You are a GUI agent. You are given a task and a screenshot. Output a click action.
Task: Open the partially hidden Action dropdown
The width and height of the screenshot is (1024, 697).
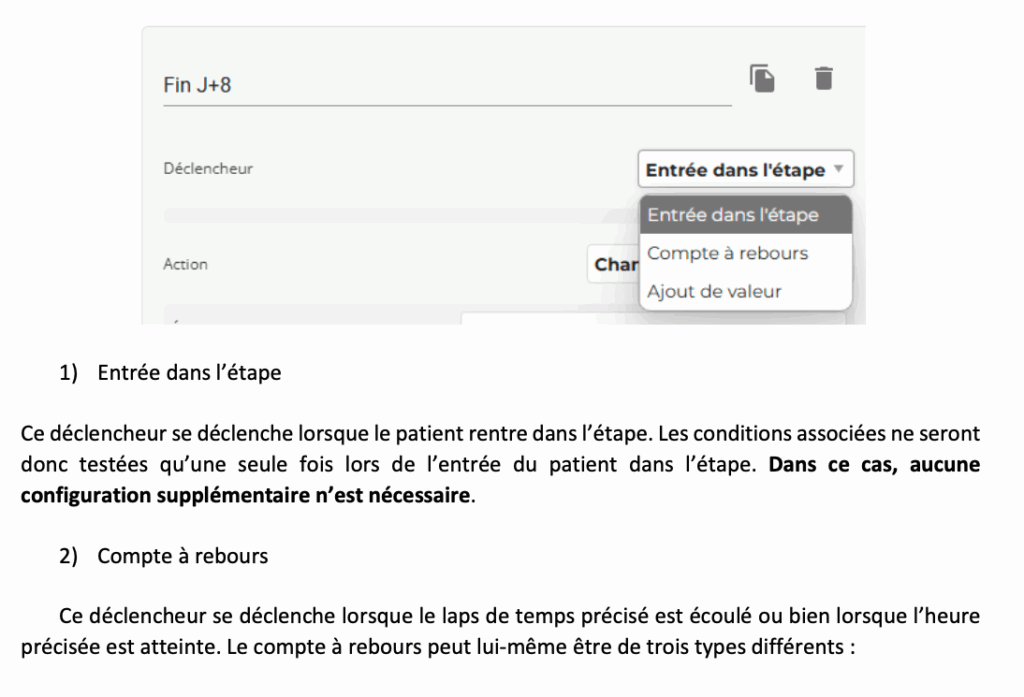click(612, 265)
